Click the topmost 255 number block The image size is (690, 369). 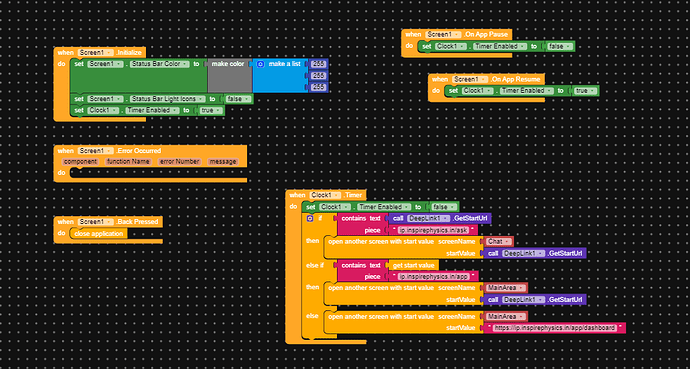point(318,64)
